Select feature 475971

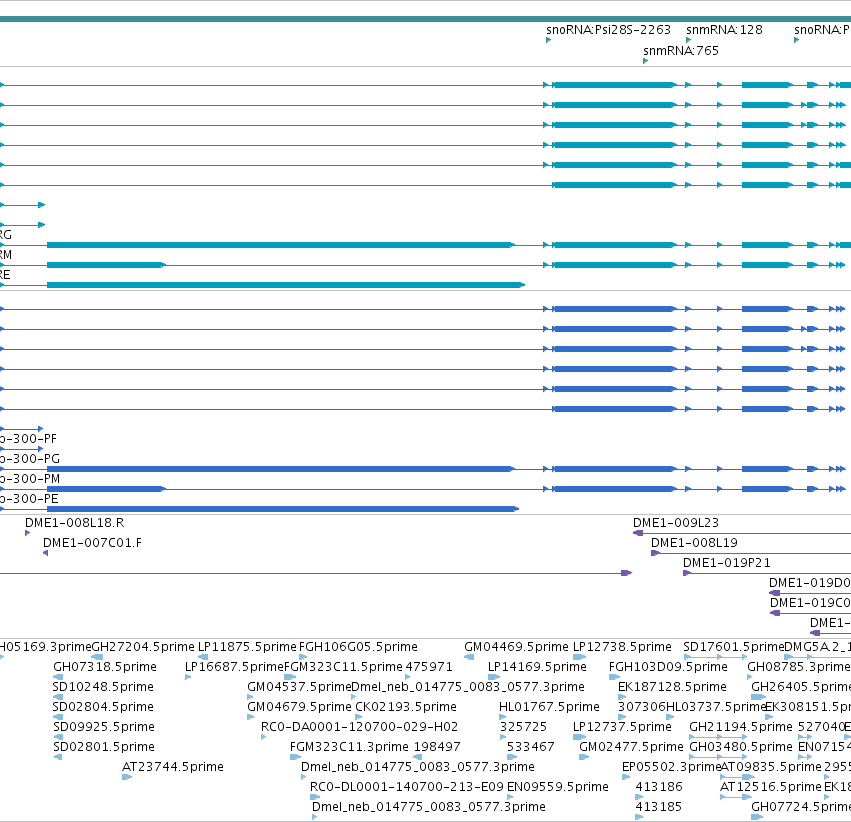click(x=429, y=667)
